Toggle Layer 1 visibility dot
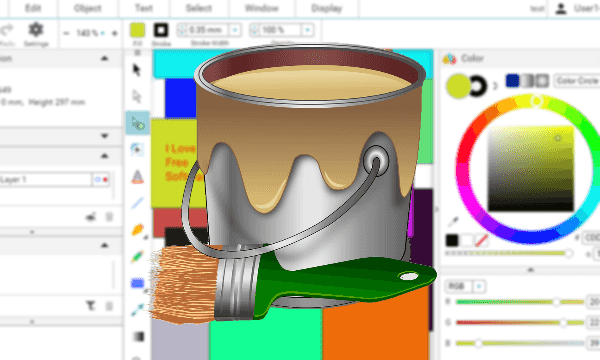 [98, 179]
